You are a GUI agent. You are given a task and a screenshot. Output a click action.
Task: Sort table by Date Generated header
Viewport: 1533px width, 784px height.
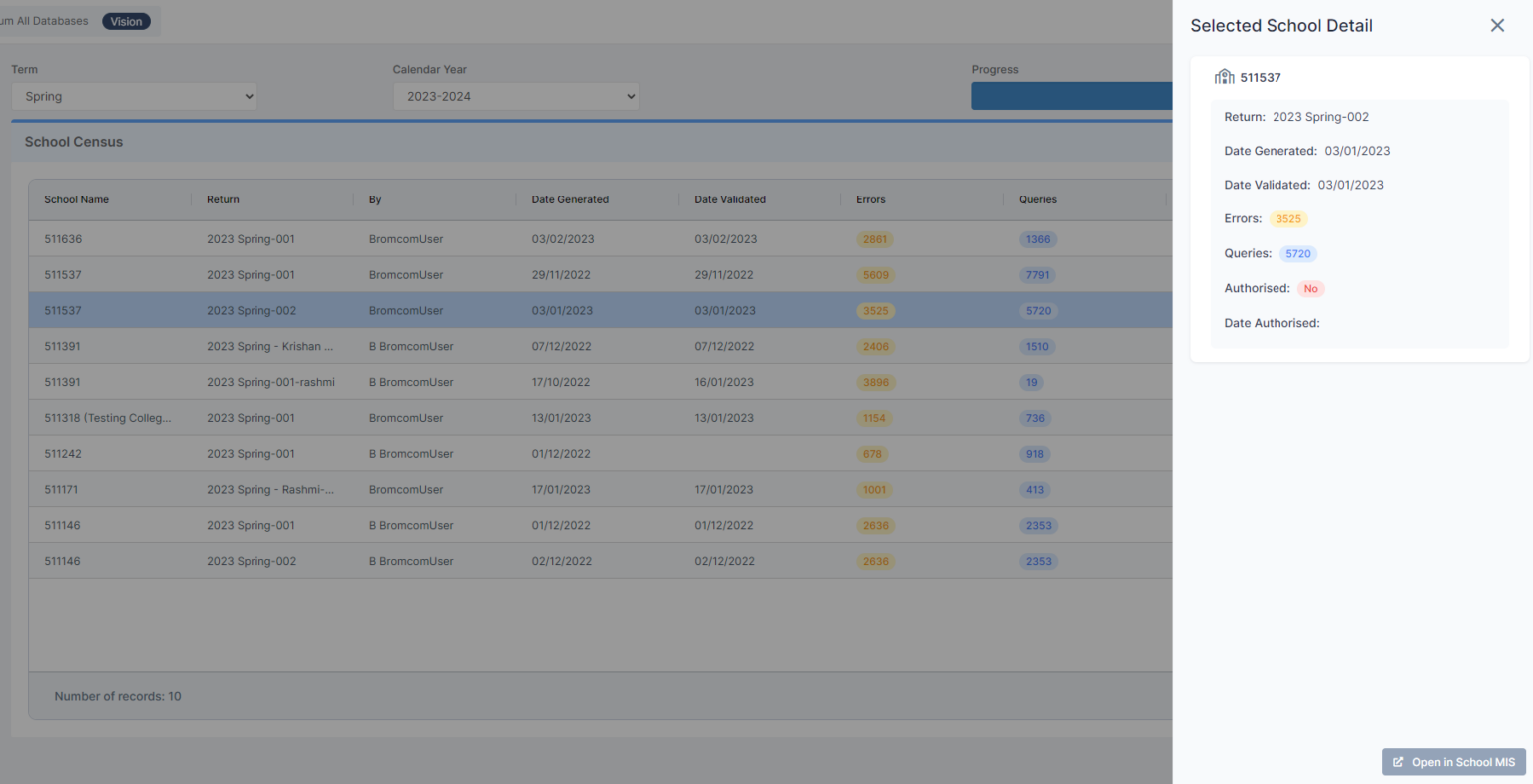570,199
